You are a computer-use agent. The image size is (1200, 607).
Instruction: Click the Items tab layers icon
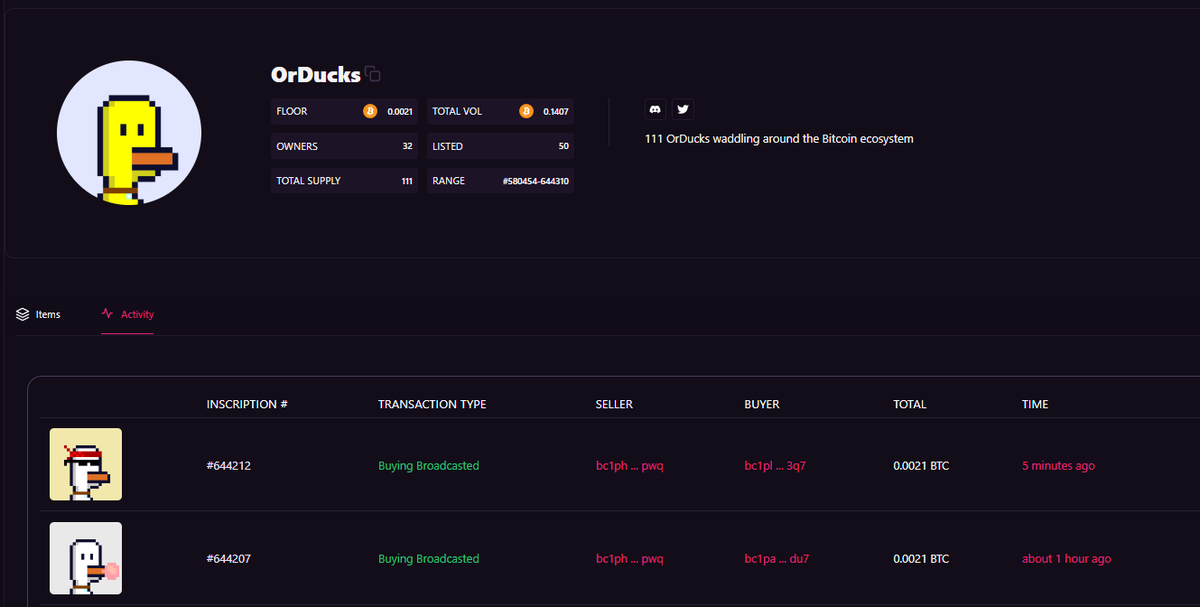23,314
